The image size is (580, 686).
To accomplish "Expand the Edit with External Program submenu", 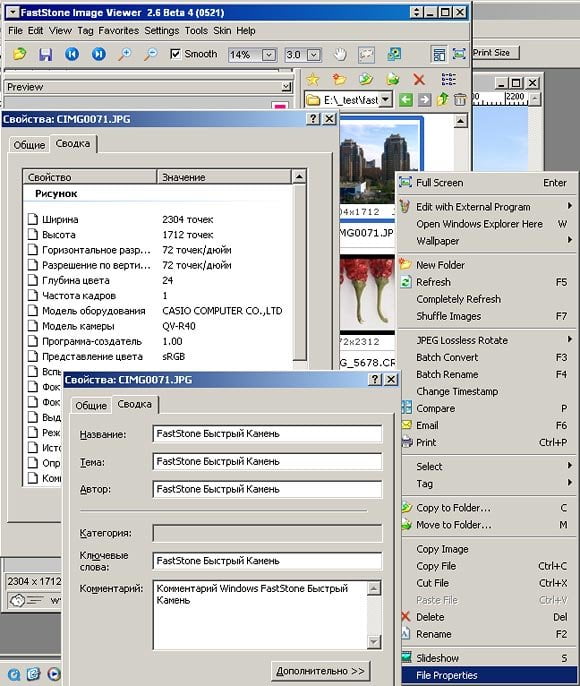I will (570, 206).
